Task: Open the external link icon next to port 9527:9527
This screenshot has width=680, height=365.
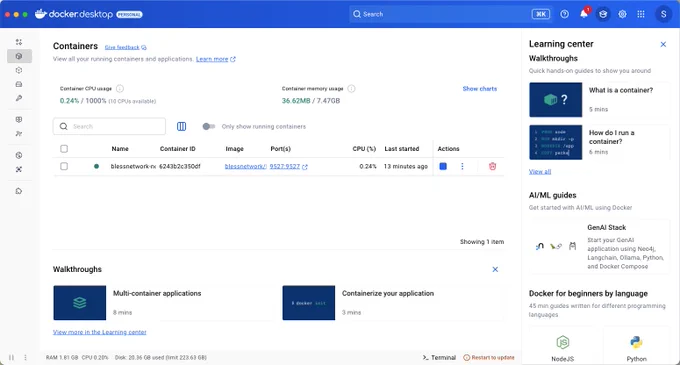Action: 305,166
